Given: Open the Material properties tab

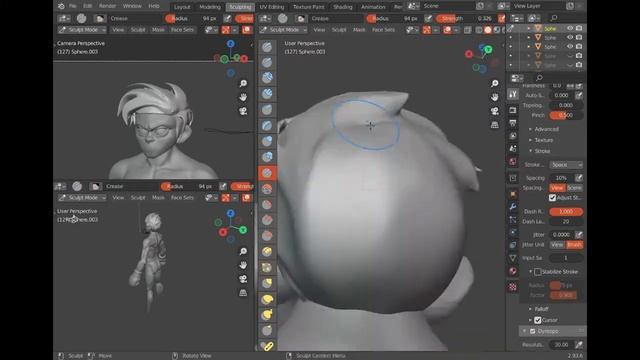Looking at the screenshot, I should tap(513, 271).
